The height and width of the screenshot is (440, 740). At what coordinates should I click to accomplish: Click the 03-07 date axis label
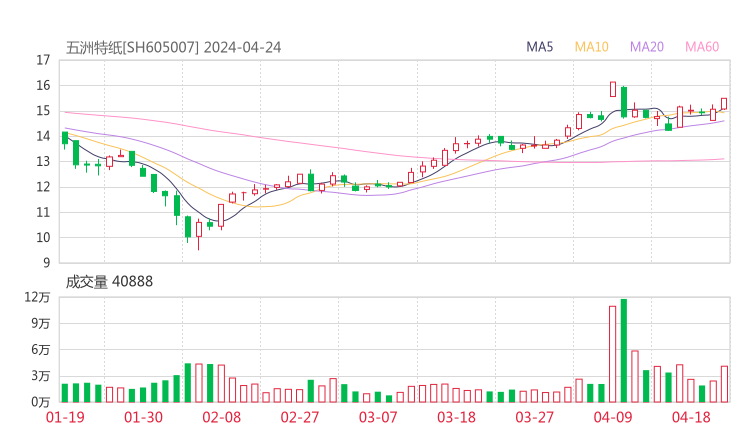(x=378, y=417)
